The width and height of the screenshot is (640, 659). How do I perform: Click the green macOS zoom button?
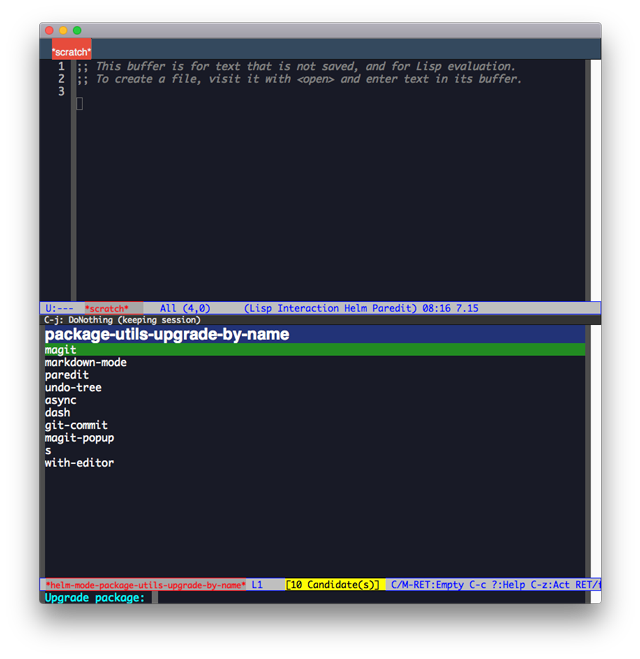[77, 30]
